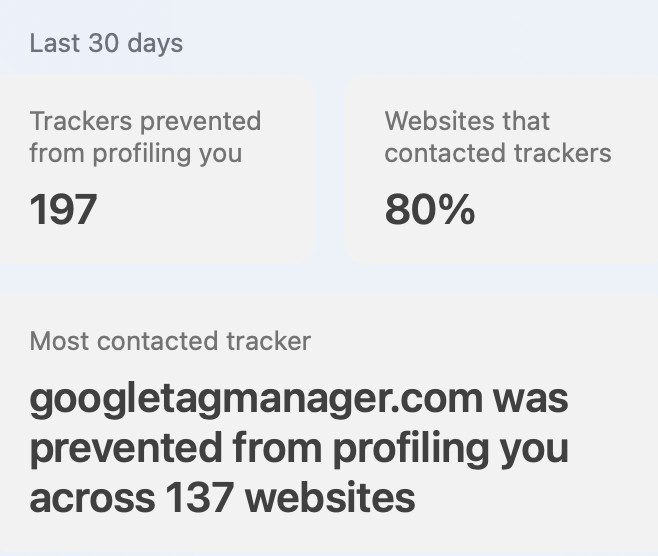
Task: Click the googletagmanager.com domain name
Action: pos(256,400)
